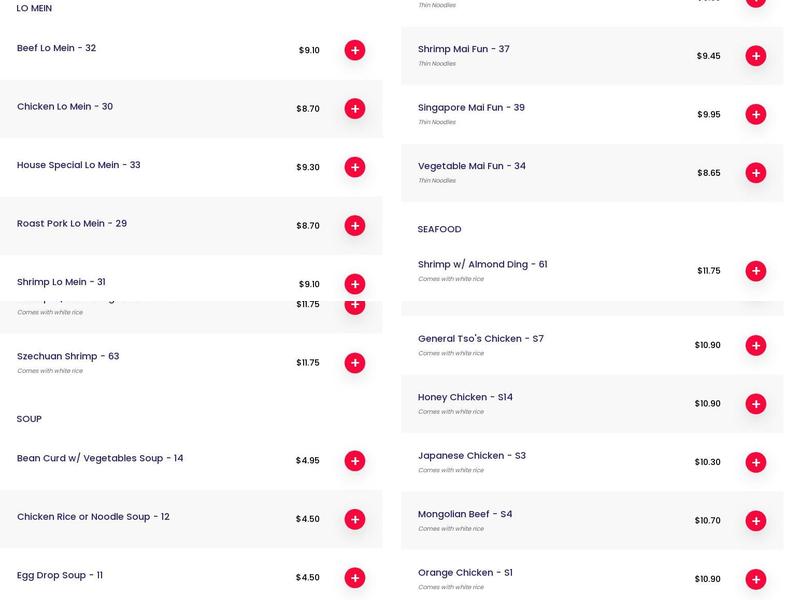Tap plus for Chicken Rice or Noodle Soup
800x600 pixels.
355,519
